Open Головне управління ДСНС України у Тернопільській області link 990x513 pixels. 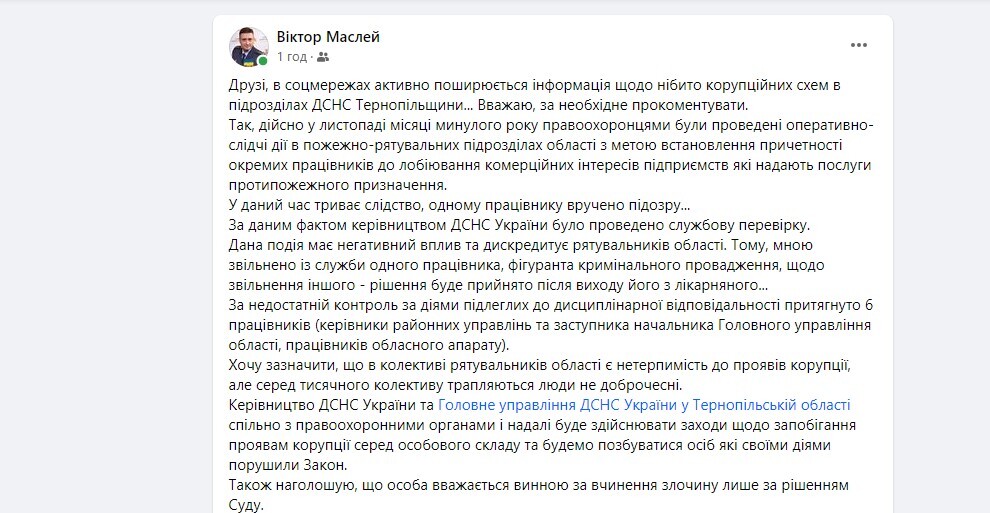coord(644,404)
